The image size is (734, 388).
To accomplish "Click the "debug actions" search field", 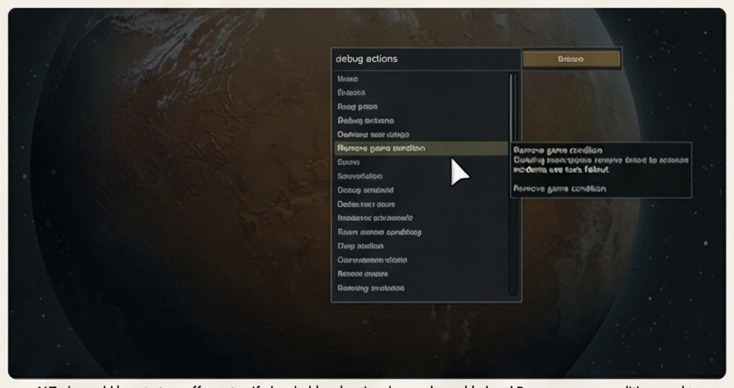I will coord(426,59).
